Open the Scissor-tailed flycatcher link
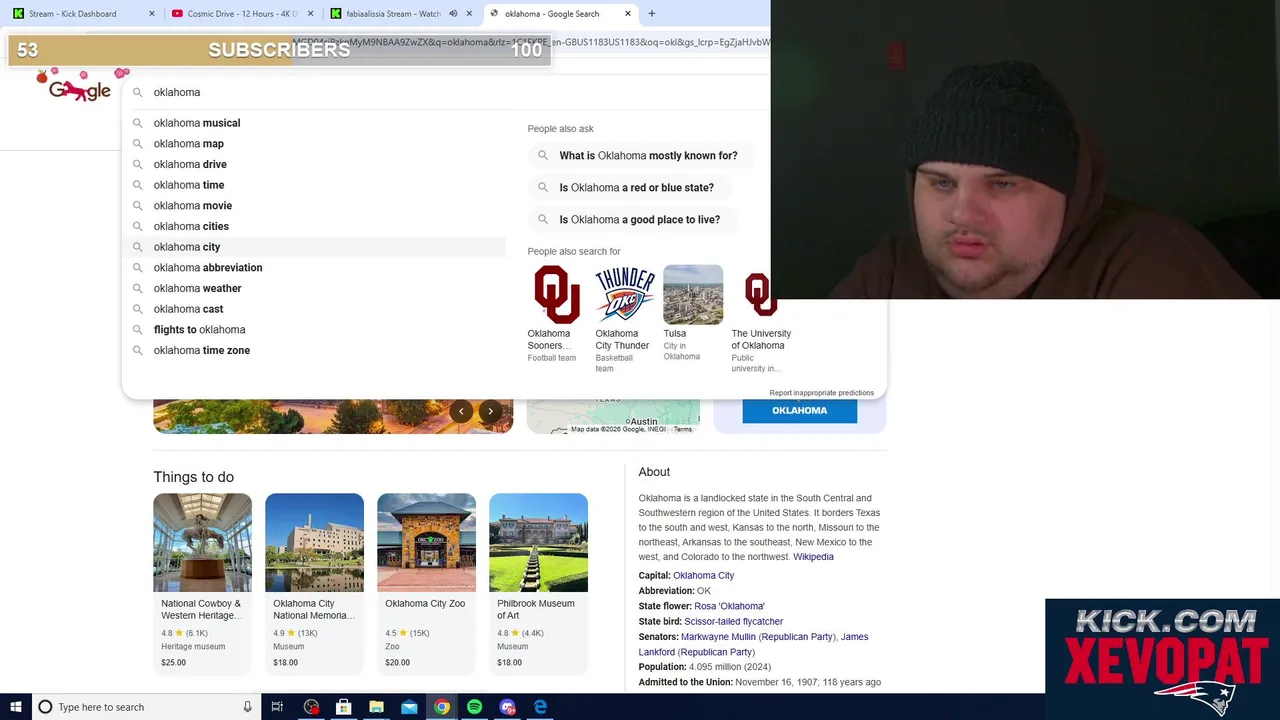The image size is (1280, 720). click(733, 622)
